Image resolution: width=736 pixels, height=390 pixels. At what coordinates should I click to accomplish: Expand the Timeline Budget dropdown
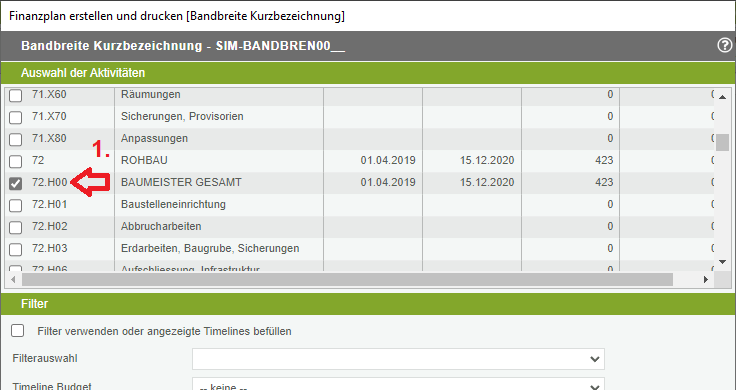398,385
